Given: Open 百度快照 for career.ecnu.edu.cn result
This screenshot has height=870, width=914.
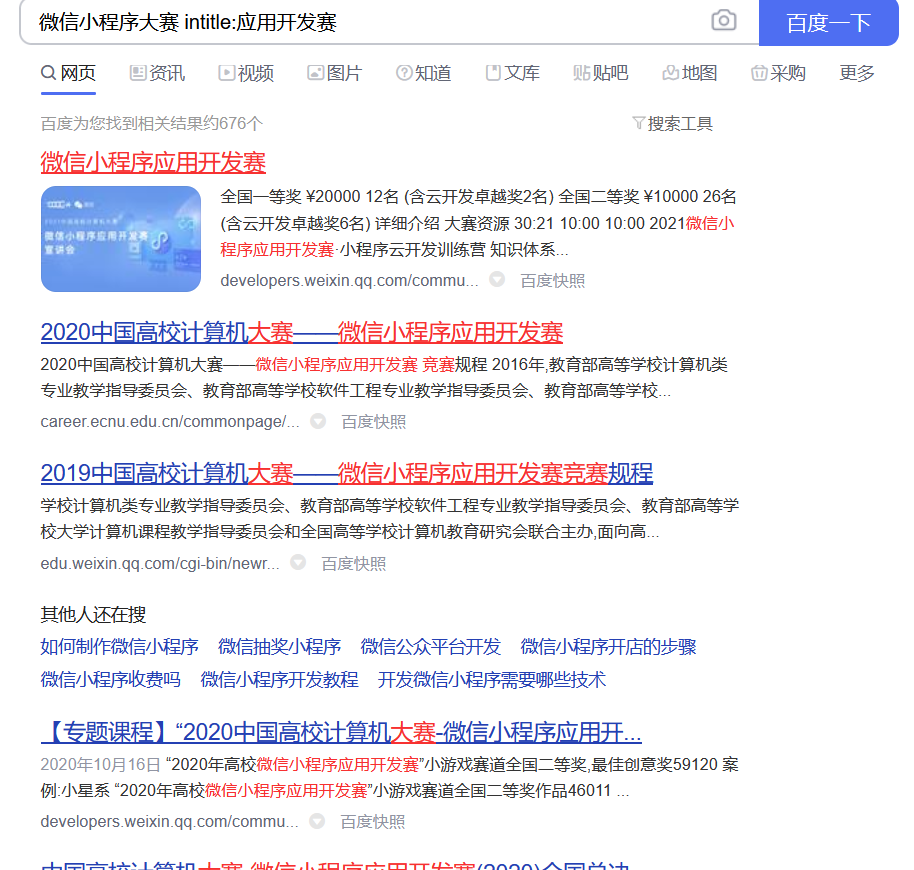Looking at the screenshot, I should (374, 422).
